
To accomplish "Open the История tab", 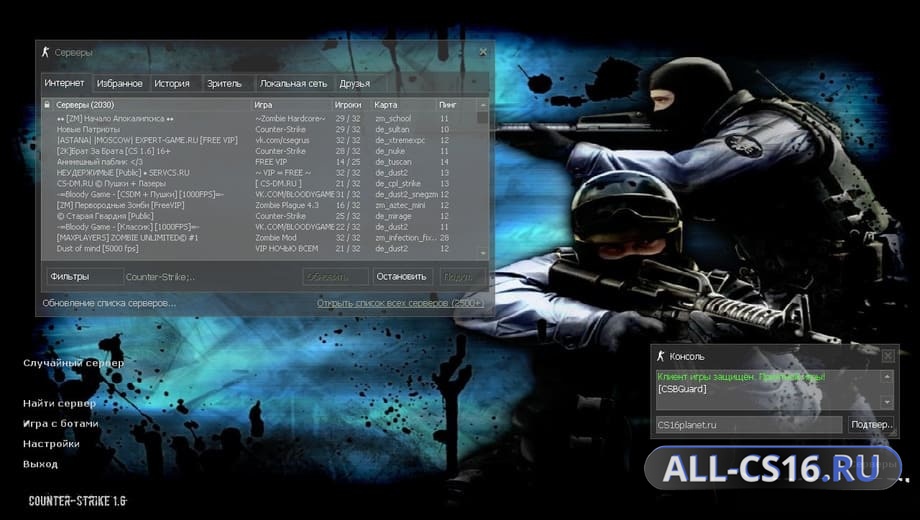I will pyautogui.click(x=172, y=83).
